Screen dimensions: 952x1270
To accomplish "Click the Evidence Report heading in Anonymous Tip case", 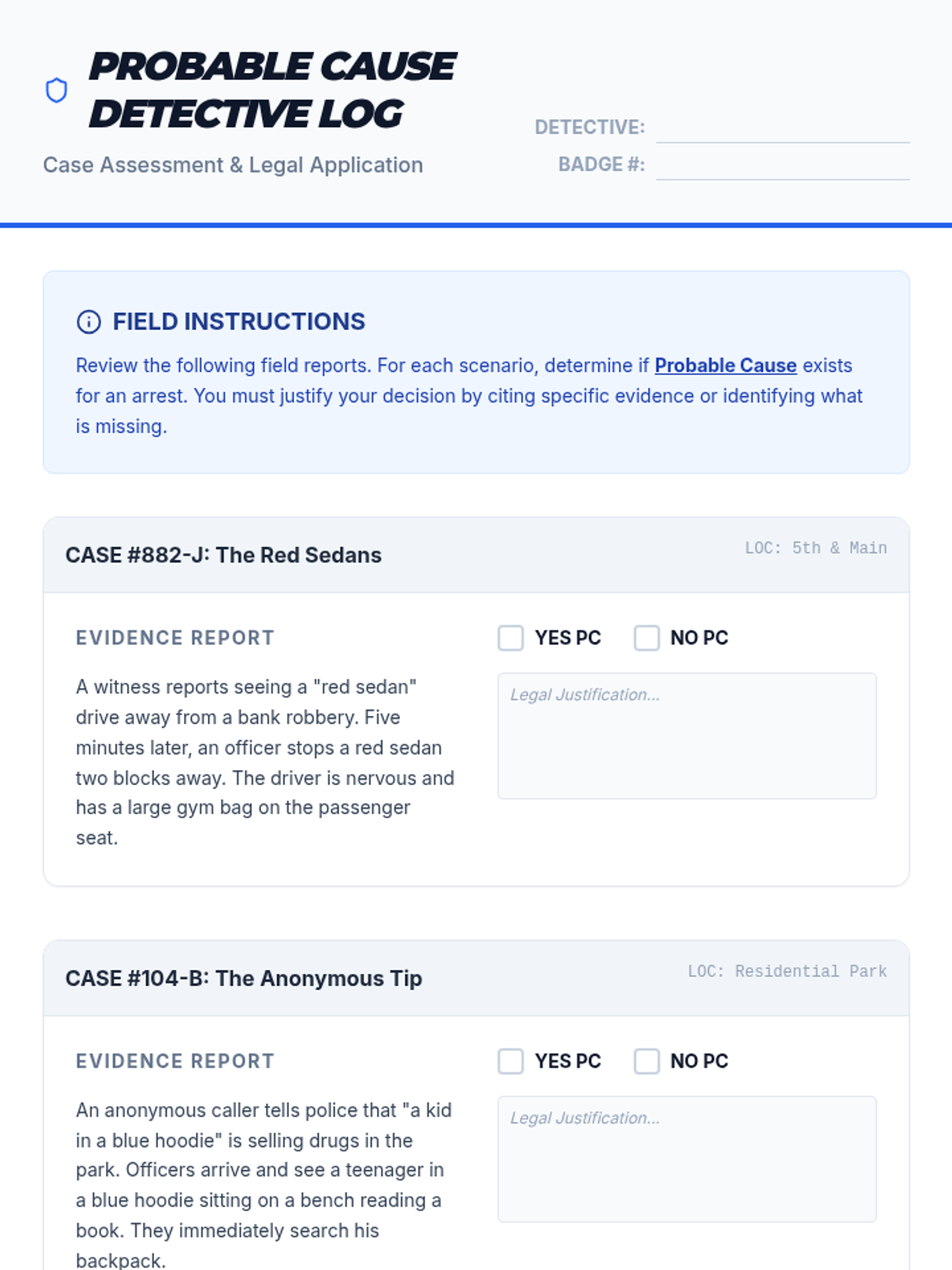I will (175, 1061).
